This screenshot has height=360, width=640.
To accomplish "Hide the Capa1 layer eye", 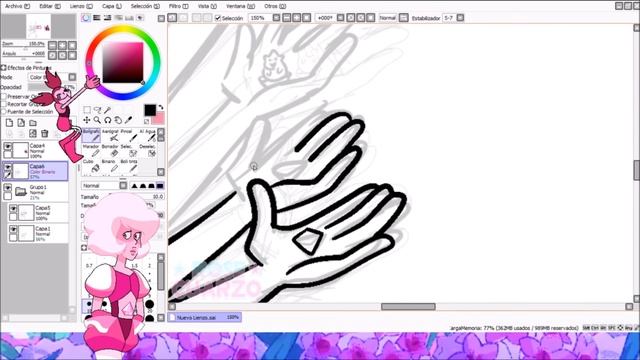I will [x=13, y=229].
